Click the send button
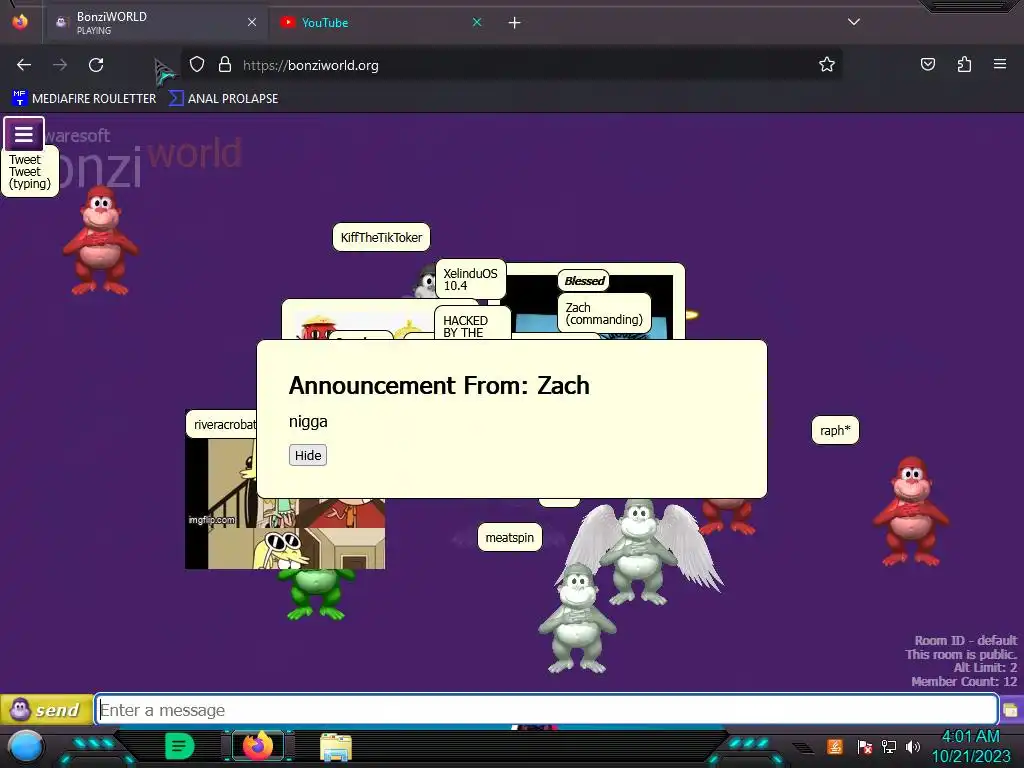This screenshot has height=768, width=1024. click(x=46, y=710)
